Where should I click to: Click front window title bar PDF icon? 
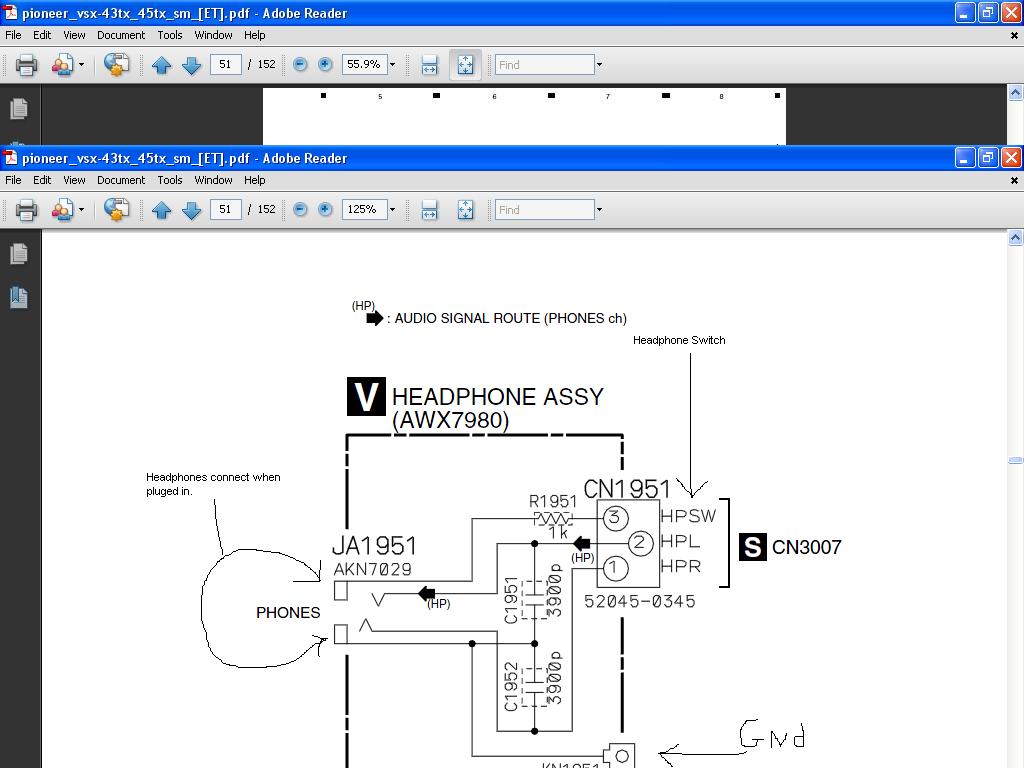coord(10,158)
